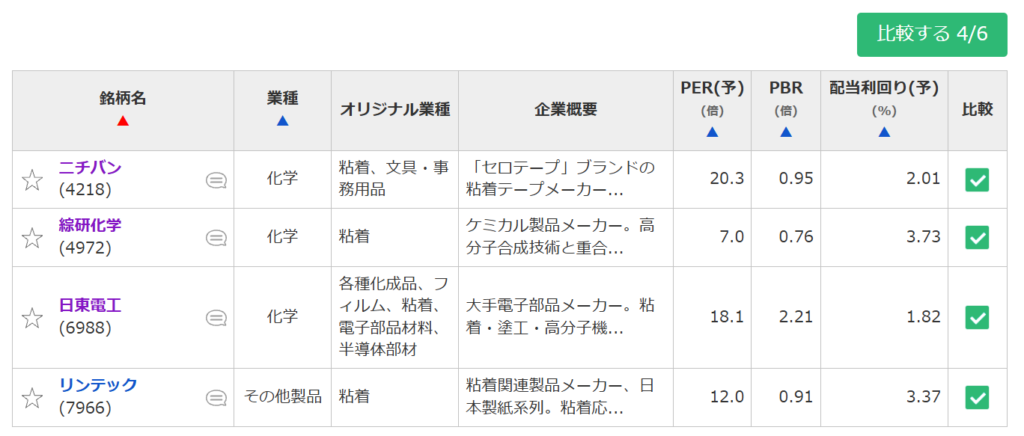Add ニチバン to favorites with star icon
The width and height of the screenshot is (1024, 436).
pos(32,179)
